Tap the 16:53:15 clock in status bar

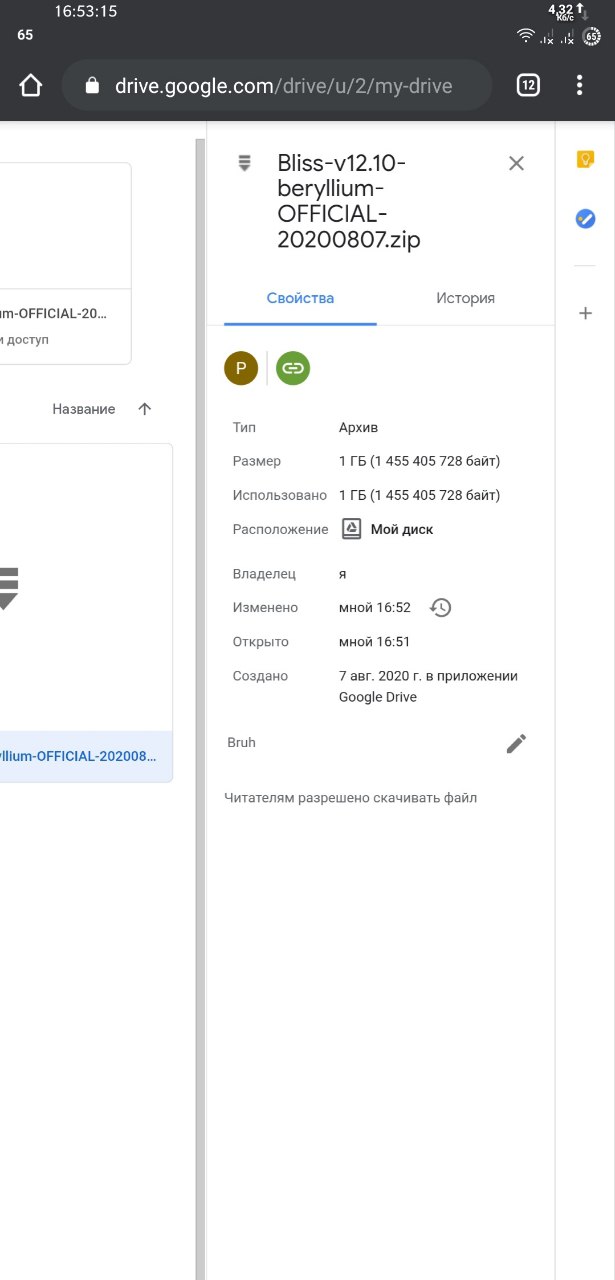(x=85, y=12)
